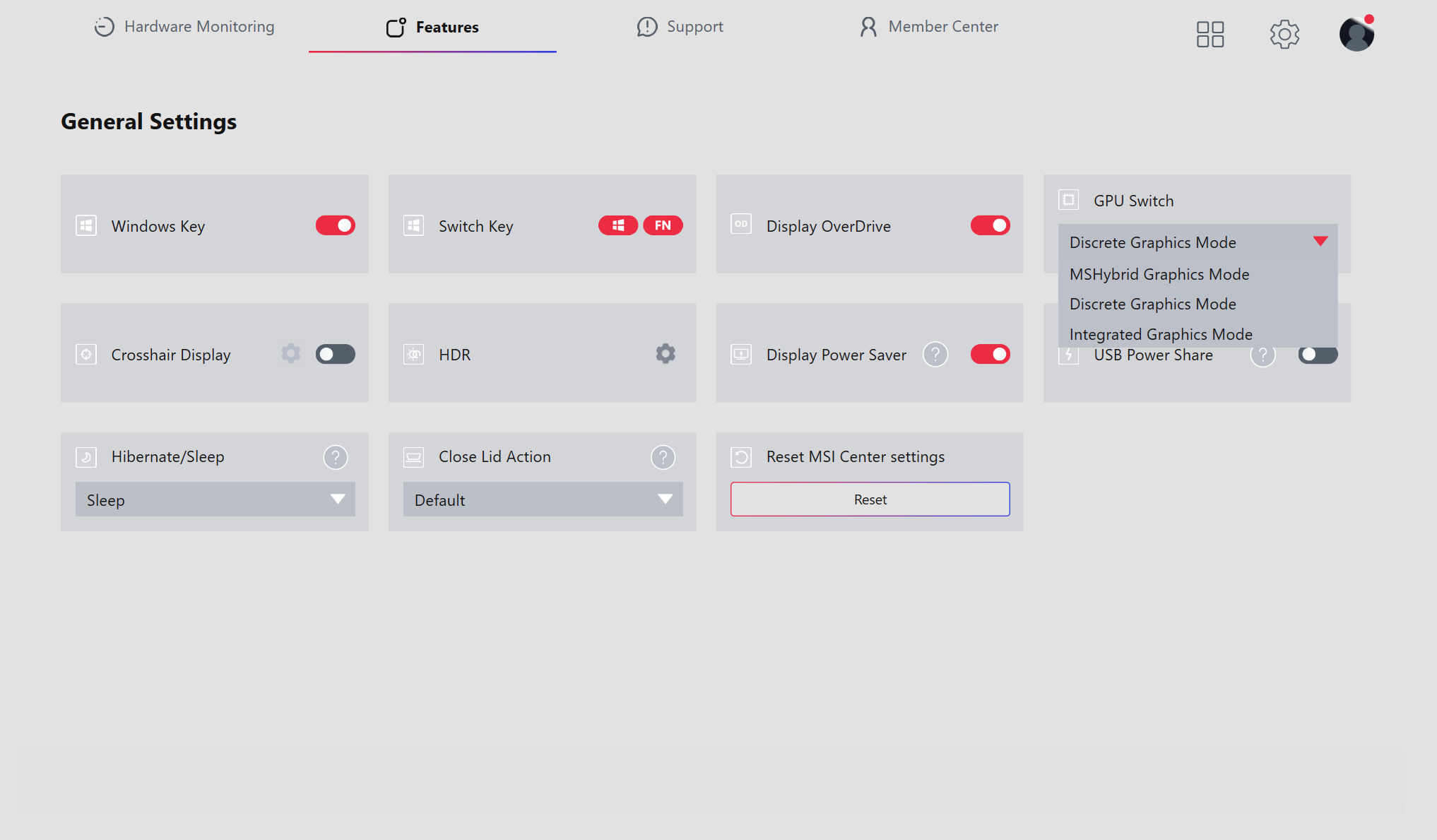Image resolution: width=1437 pixels, height=840 pixels.
Task: Click the Display Power Saver monitor icon
Action: [x=741, y=354]
